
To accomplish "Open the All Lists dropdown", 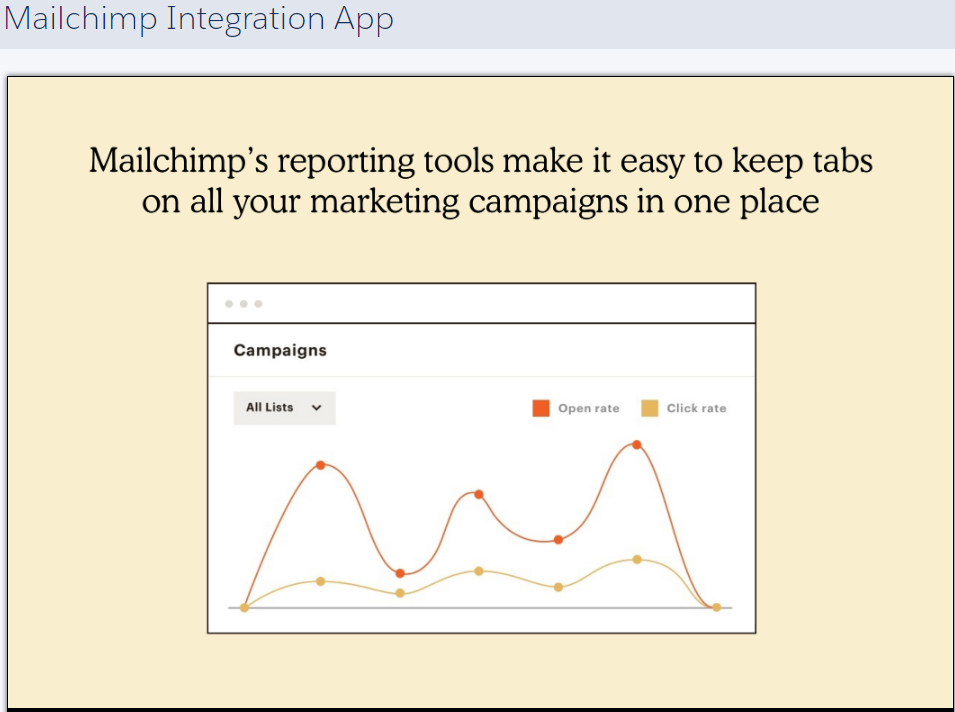I will tap(284, 407).
